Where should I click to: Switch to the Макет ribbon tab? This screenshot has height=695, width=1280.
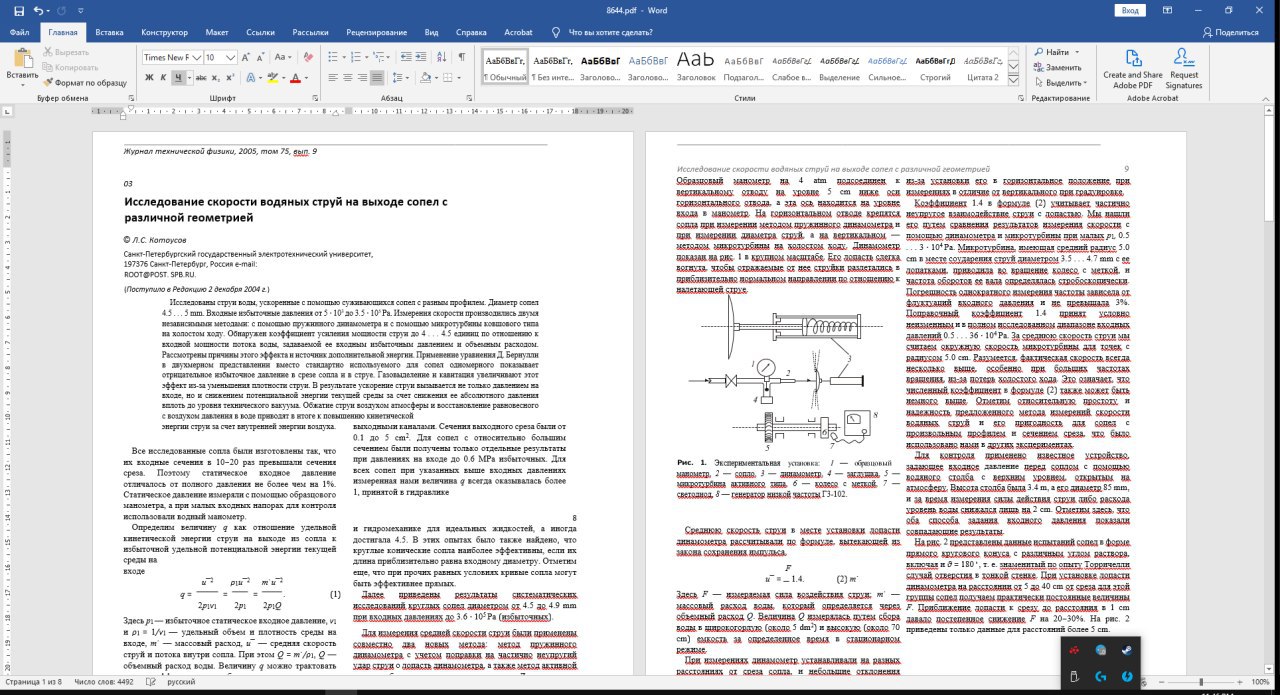pyautogui.click(x=217, y=32)
